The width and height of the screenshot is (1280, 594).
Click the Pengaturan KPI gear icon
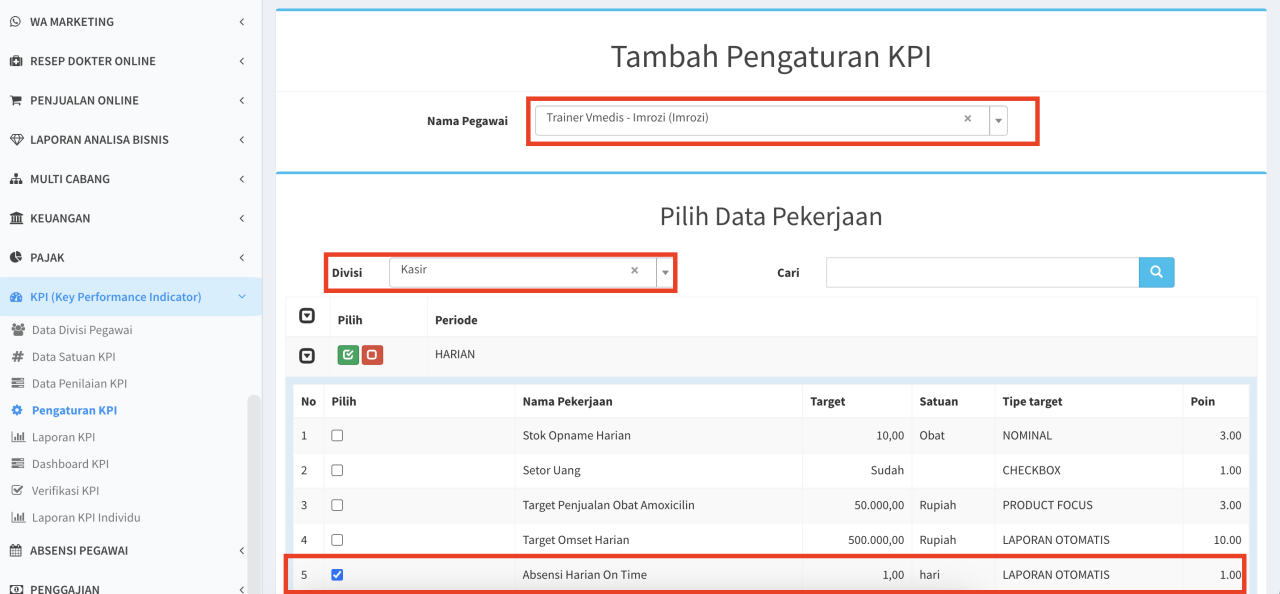tap(17, 411)
